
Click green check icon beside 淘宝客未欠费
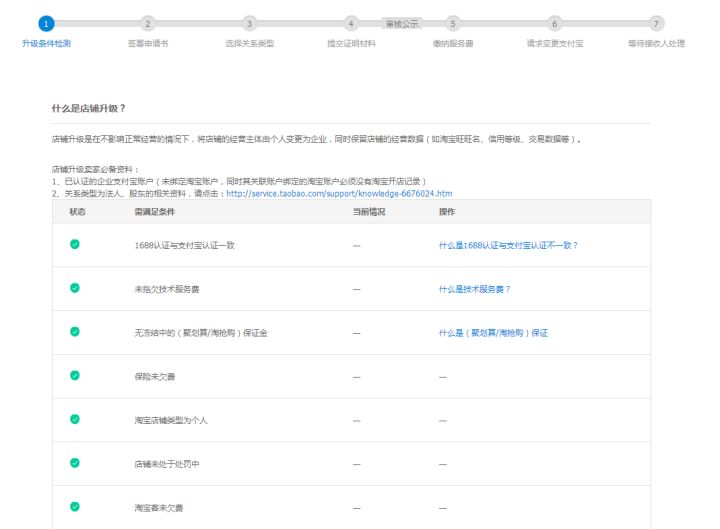(75, 507)
